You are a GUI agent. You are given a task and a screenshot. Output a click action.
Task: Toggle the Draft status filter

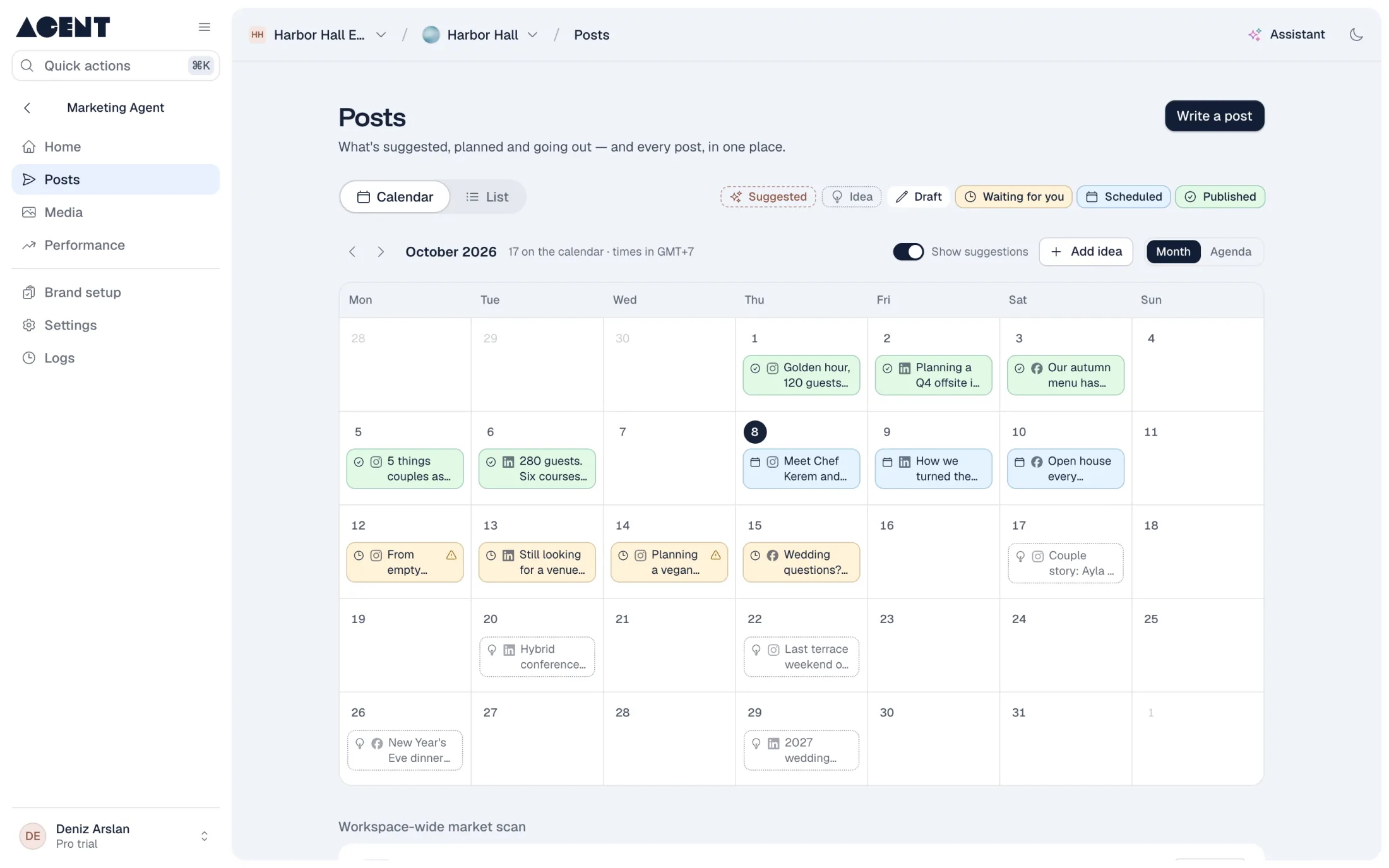[919, 197]
